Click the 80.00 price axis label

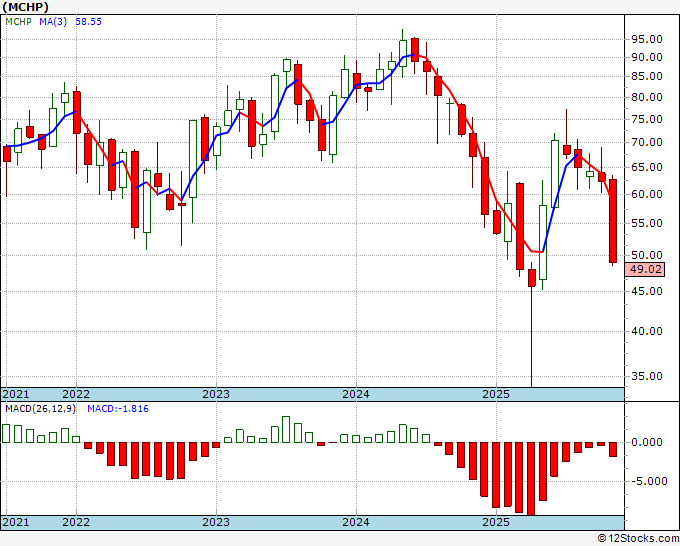point(646,97)
